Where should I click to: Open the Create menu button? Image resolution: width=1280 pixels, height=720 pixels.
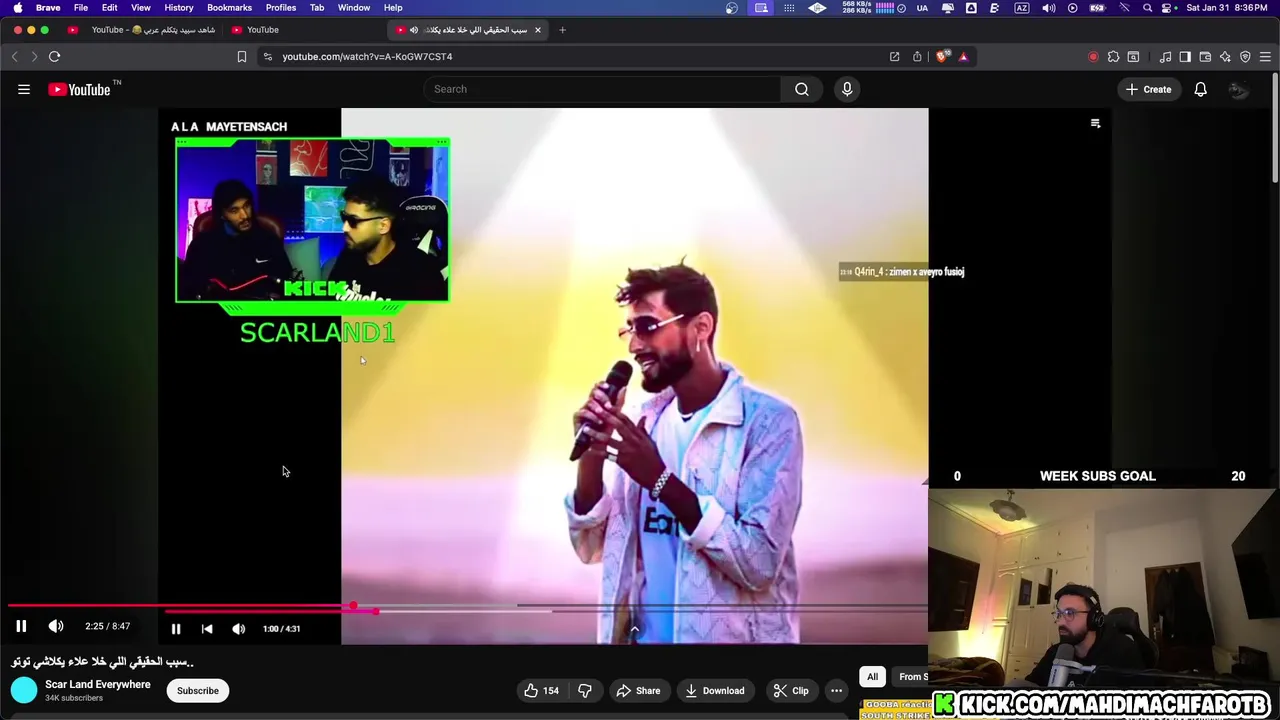click(x=1148, y=89)
